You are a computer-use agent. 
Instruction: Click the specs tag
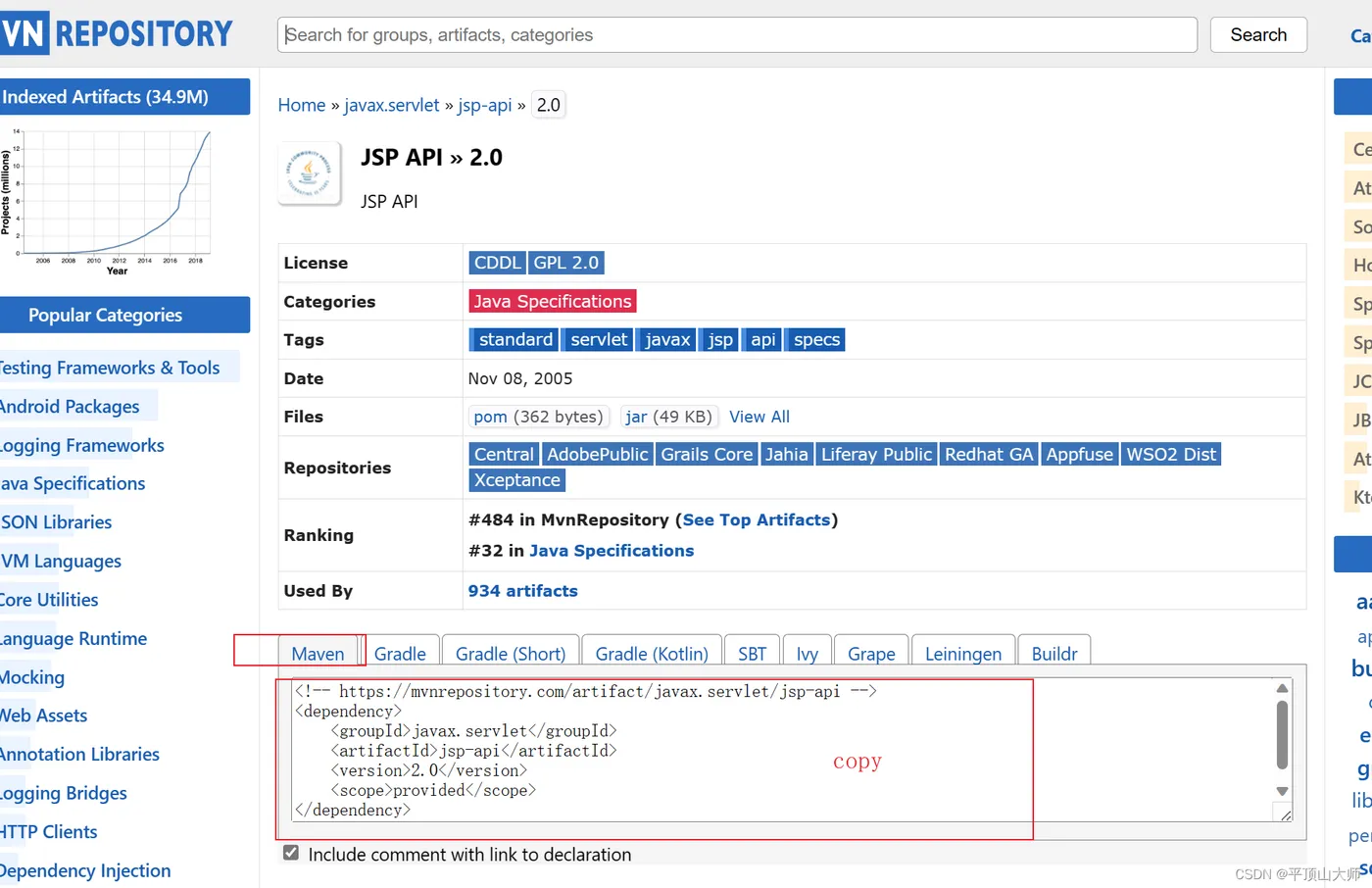click(816, 339)
